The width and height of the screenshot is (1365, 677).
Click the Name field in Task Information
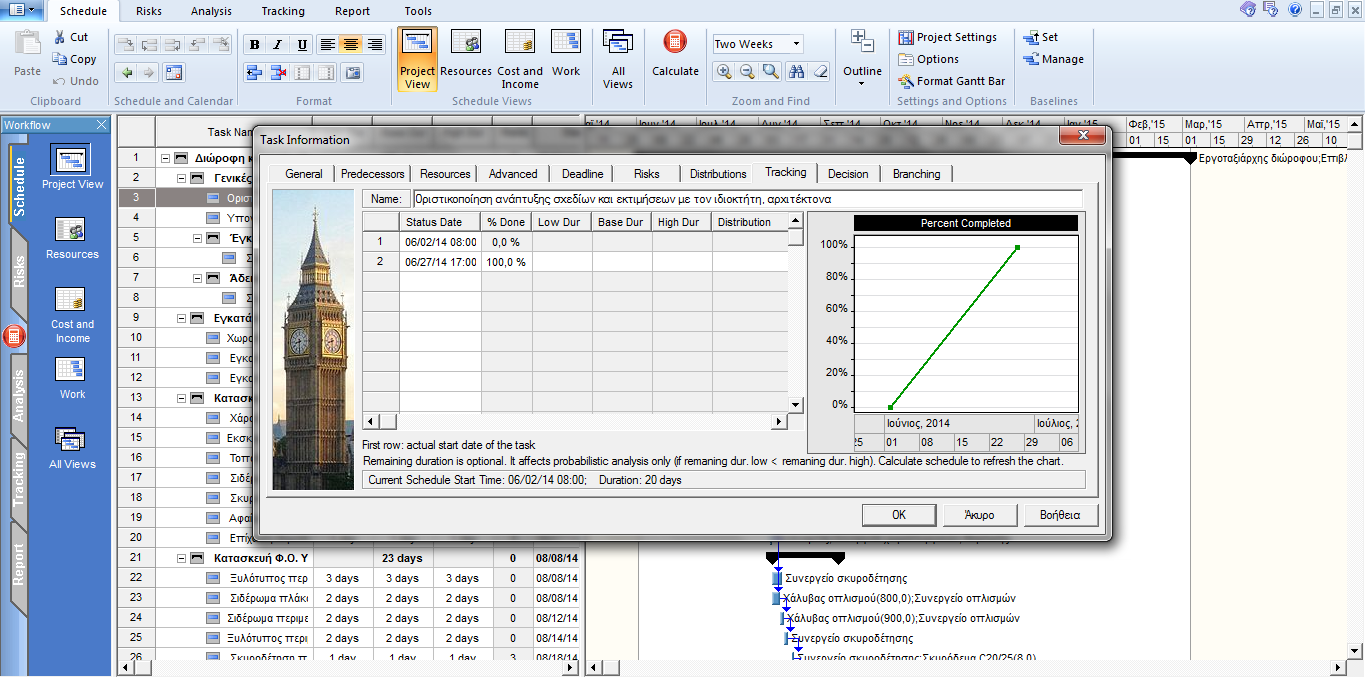click(x=747, y=199)
